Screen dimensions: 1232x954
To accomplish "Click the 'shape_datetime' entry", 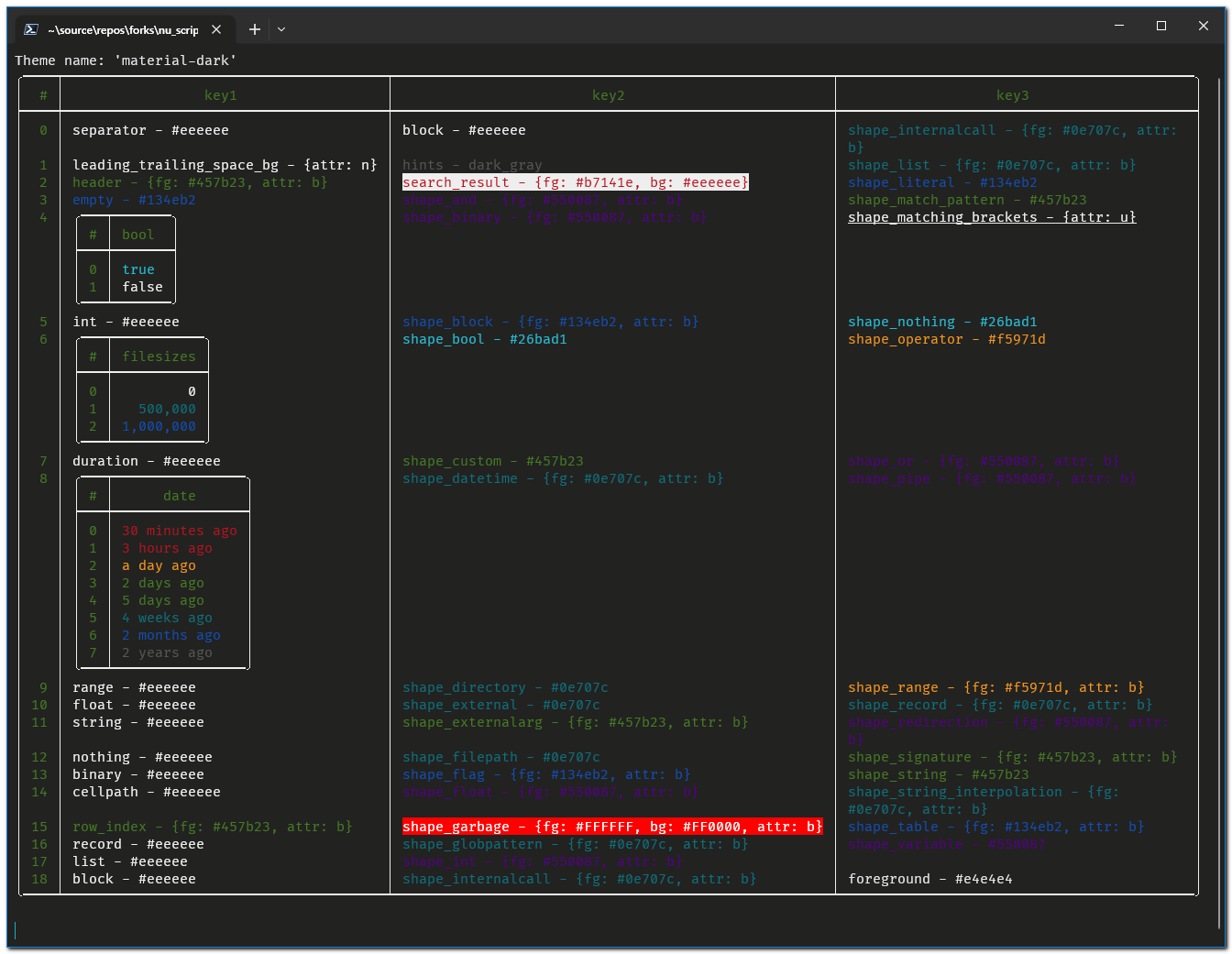I will pos(563,478).
